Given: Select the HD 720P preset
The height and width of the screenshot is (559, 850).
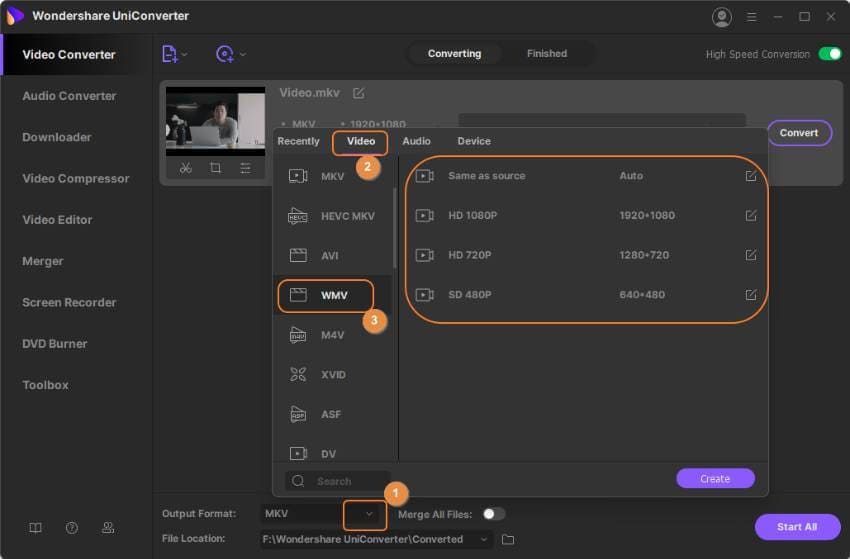Looking at the screenshot, I should click(585, 255).
